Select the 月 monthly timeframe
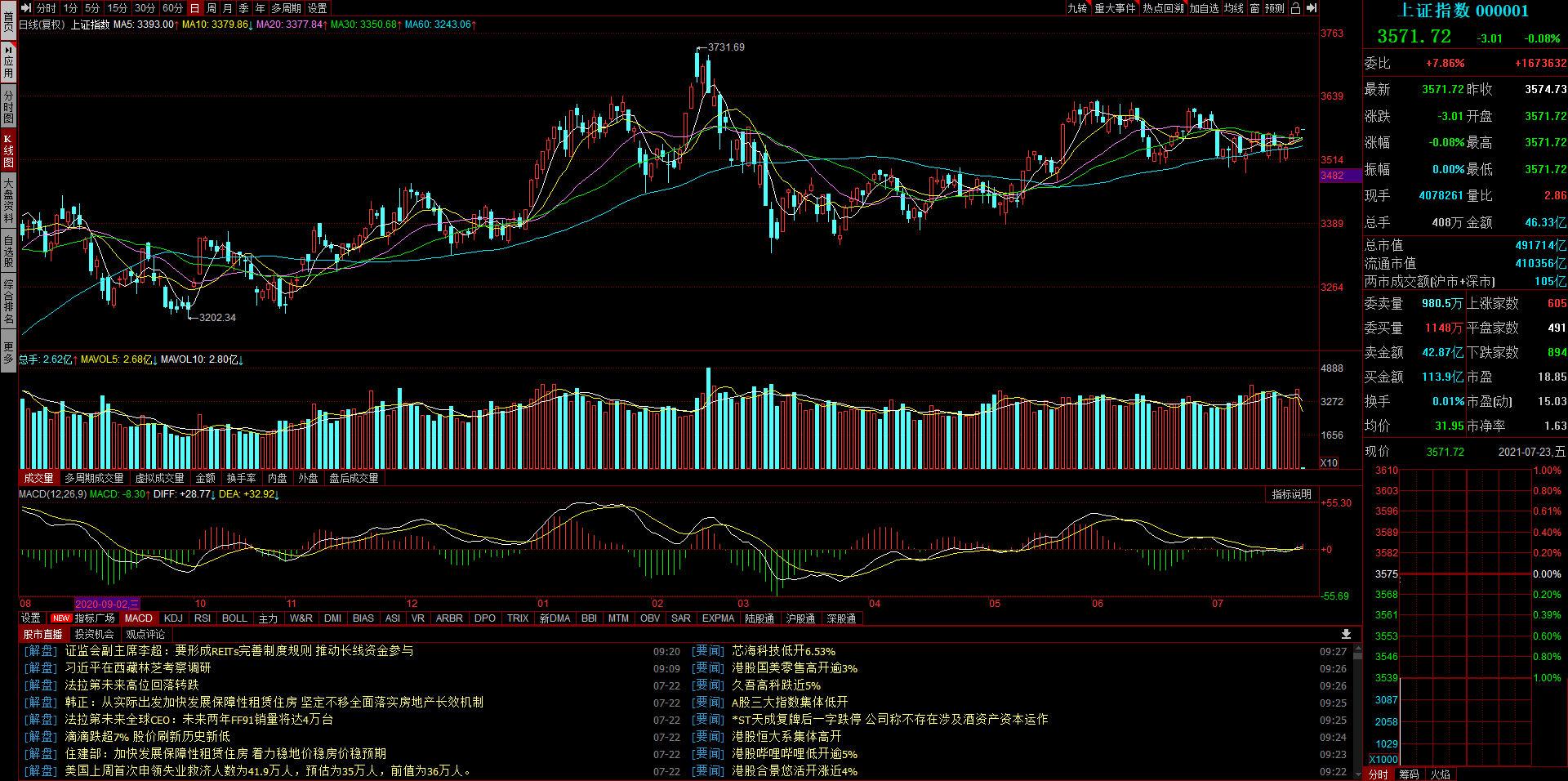Screen dimensions: 1568x781 228,8
